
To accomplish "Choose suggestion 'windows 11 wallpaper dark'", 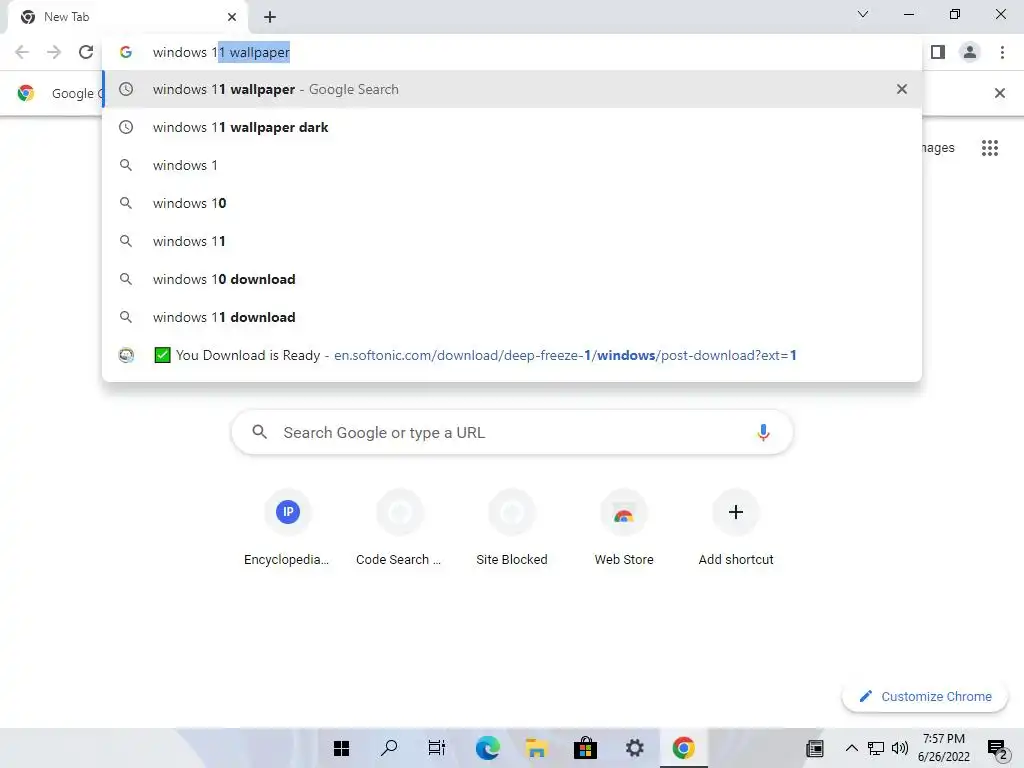I will pyautogui.click(x=512, y=127).
